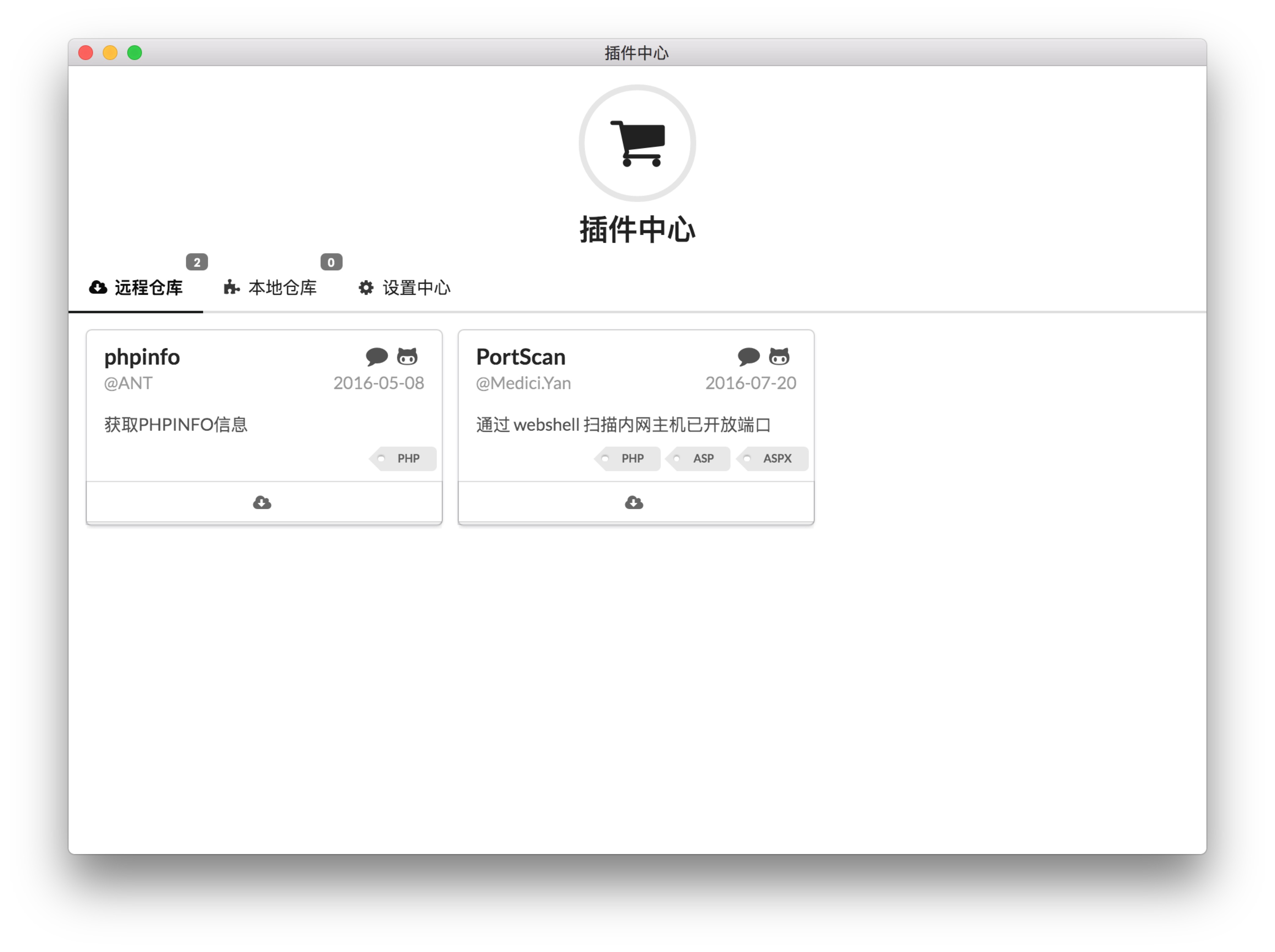Download the phpinfo plugin

point(262,503)
